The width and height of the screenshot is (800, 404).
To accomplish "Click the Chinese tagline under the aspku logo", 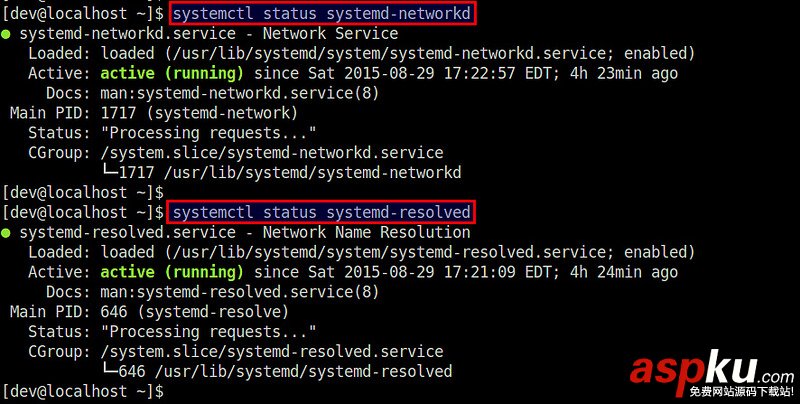I will tap(741, 392).
